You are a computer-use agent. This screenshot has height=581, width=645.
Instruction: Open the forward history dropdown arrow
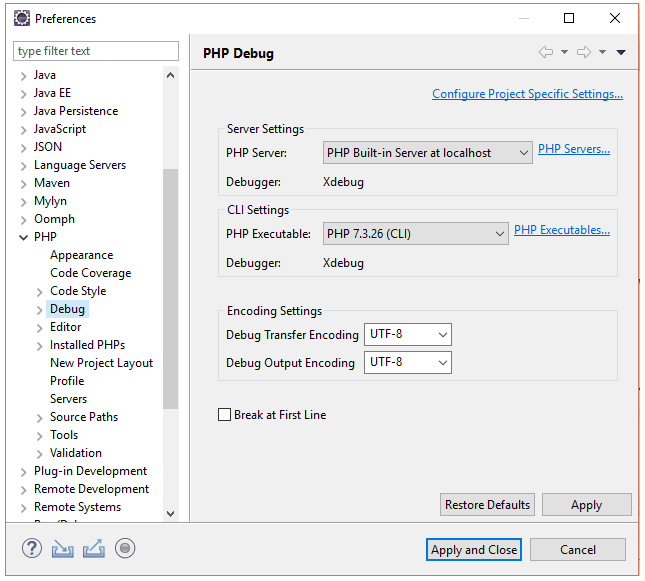(602, 52)
